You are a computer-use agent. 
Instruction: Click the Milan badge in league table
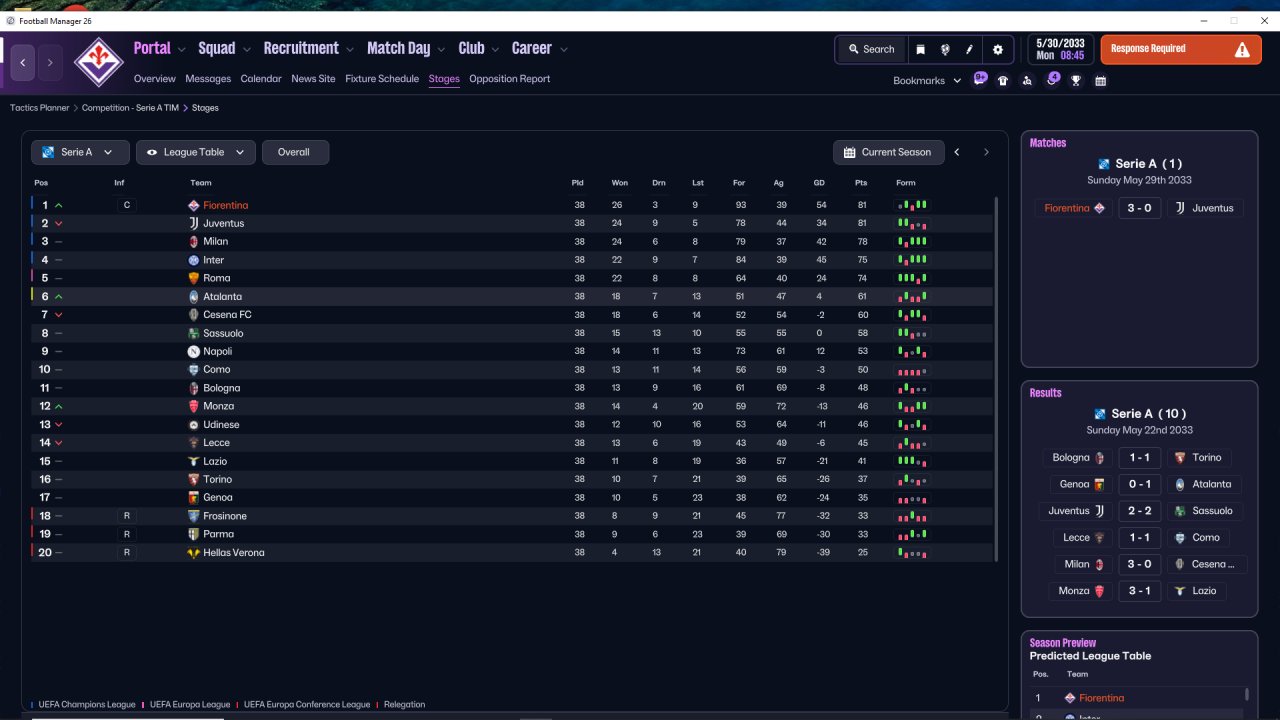pyautogui.click(x=194, y=241)
